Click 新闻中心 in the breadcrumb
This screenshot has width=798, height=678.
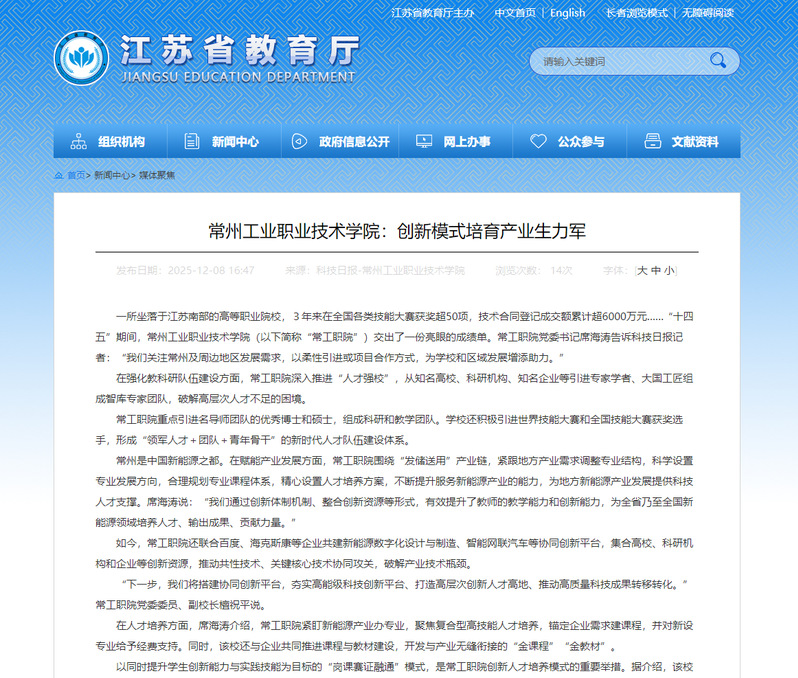point(111,175)
